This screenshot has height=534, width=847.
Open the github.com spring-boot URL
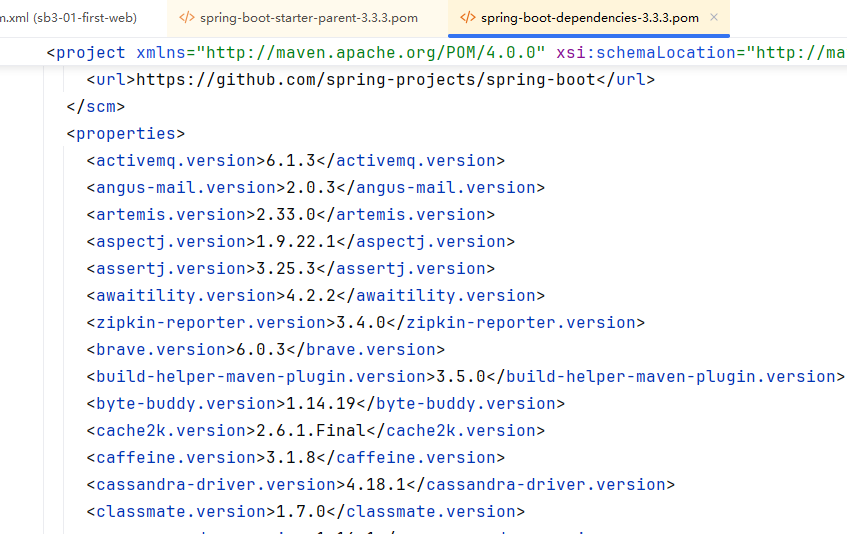pyautogui.click(x=367, y=80)
